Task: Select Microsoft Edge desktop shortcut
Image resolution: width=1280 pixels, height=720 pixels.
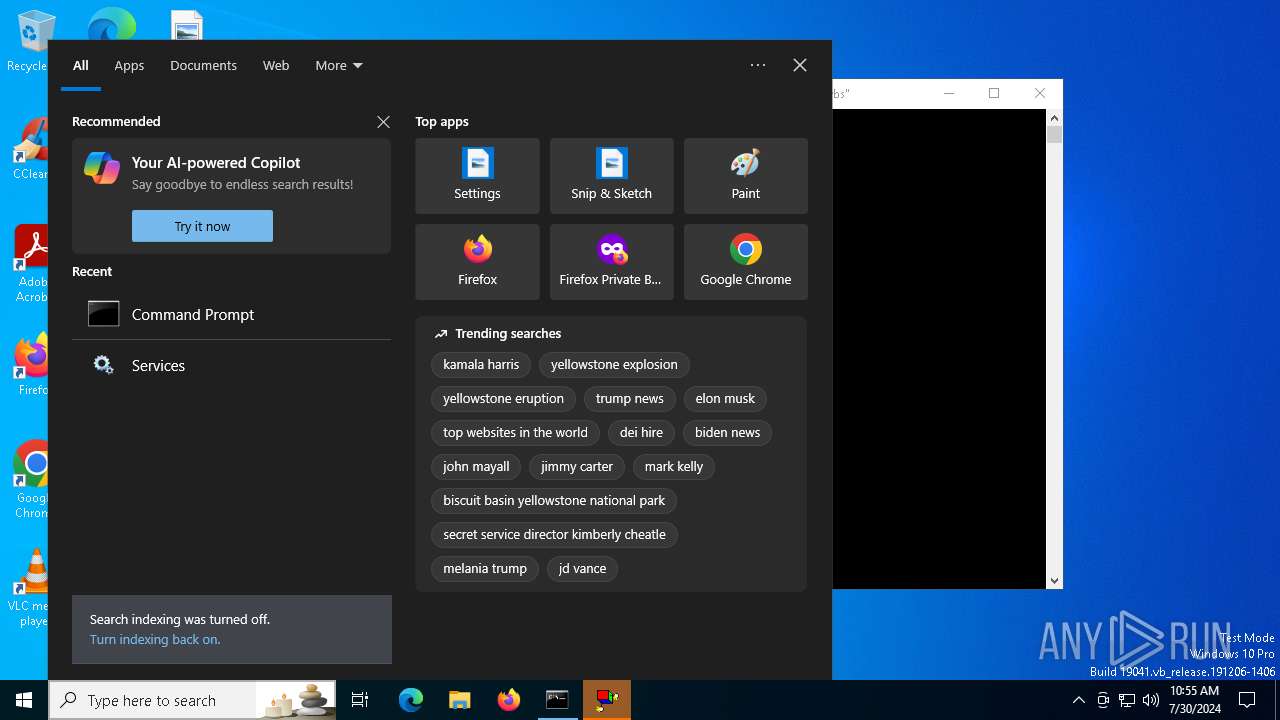Action: [x=112, y=24]
